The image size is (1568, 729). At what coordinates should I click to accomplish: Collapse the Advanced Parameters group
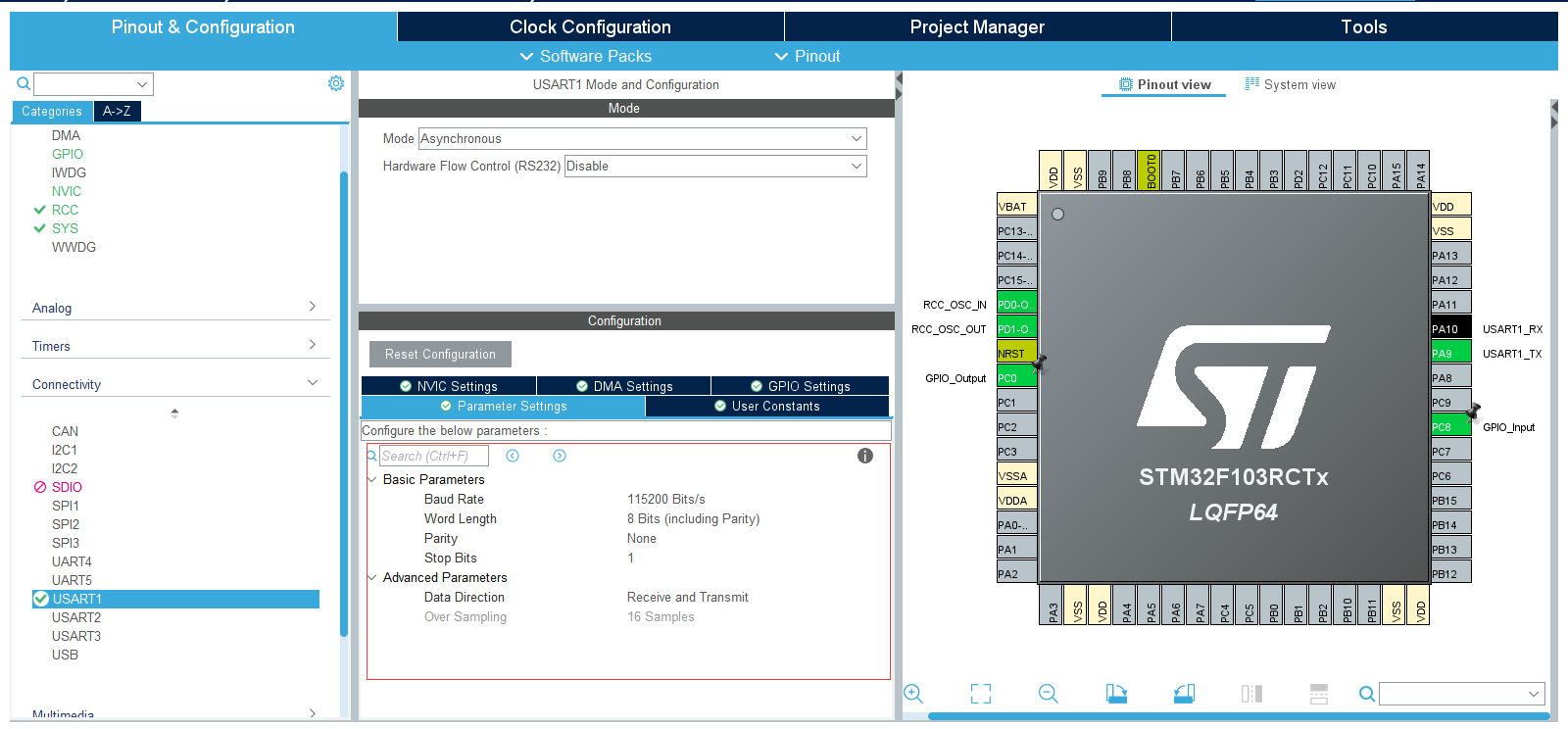coord(372,577)
